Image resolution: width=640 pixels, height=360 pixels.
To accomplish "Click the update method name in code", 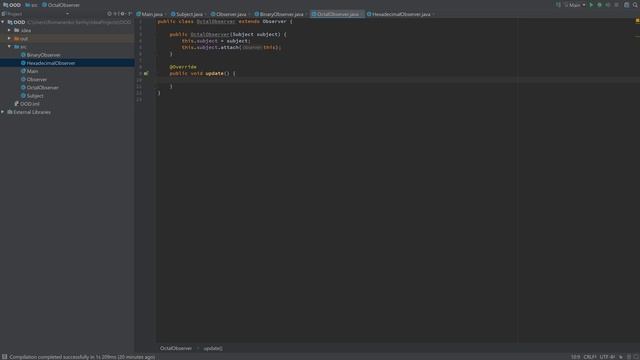I will tap(214, 73).
